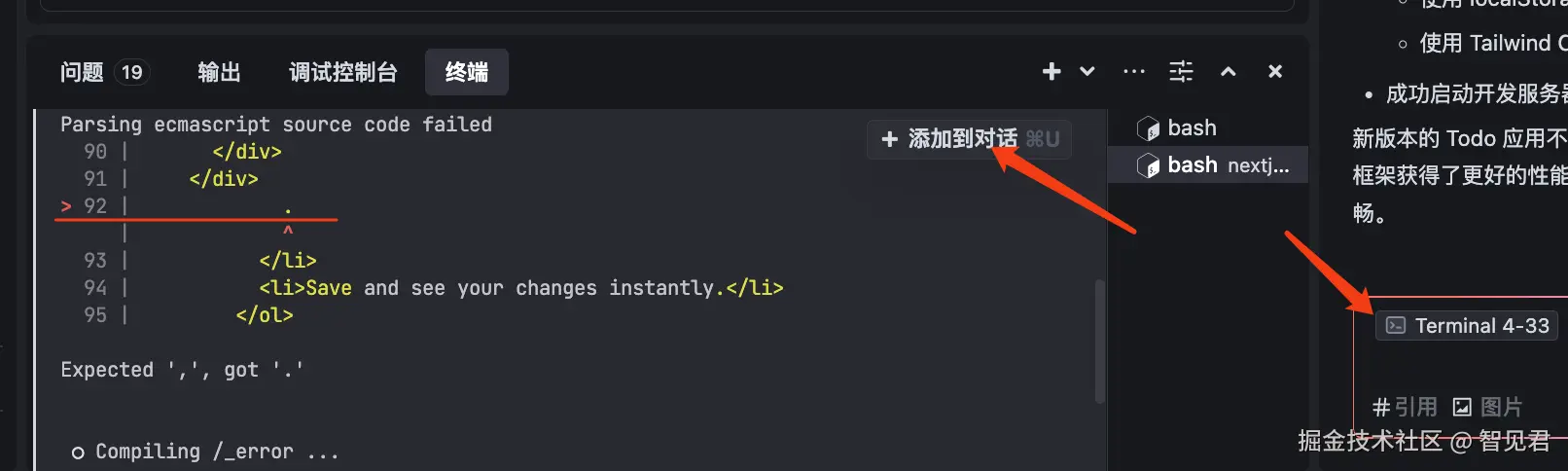The width and height of the screenshot is (1568, 471).
Task: Click the terminal vertical scrollbar
Action: pos(1100,341)
